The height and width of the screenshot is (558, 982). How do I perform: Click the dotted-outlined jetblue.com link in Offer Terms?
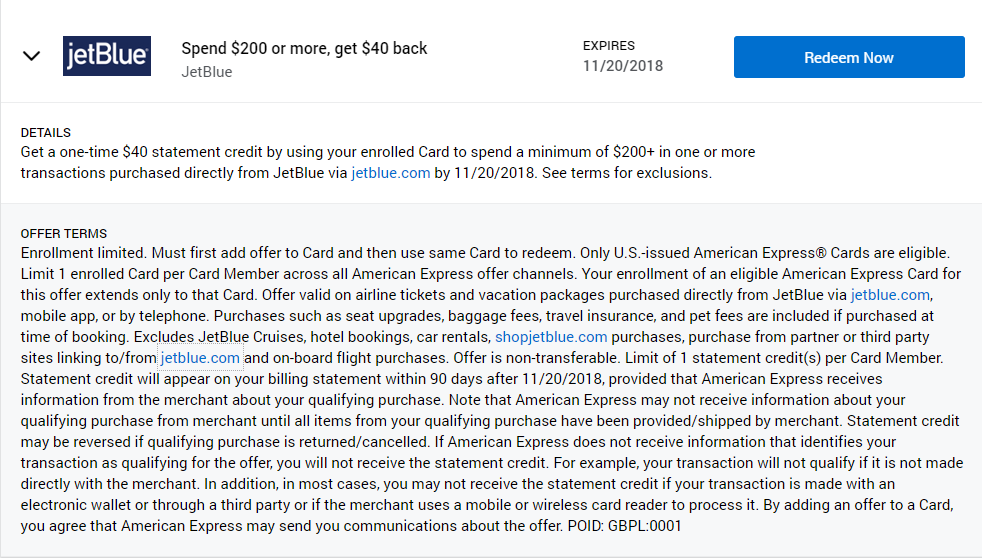tap(200, 358)
